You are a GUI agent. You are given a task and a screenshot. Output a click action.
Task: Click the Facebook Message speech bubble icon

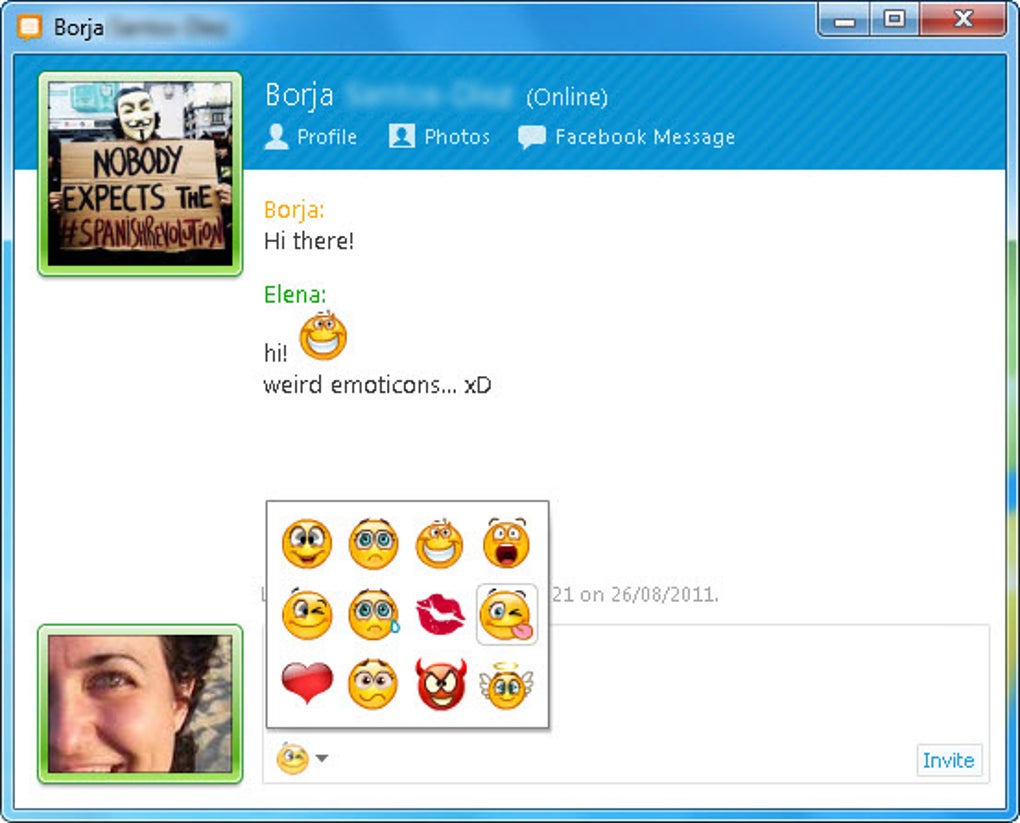531,138
